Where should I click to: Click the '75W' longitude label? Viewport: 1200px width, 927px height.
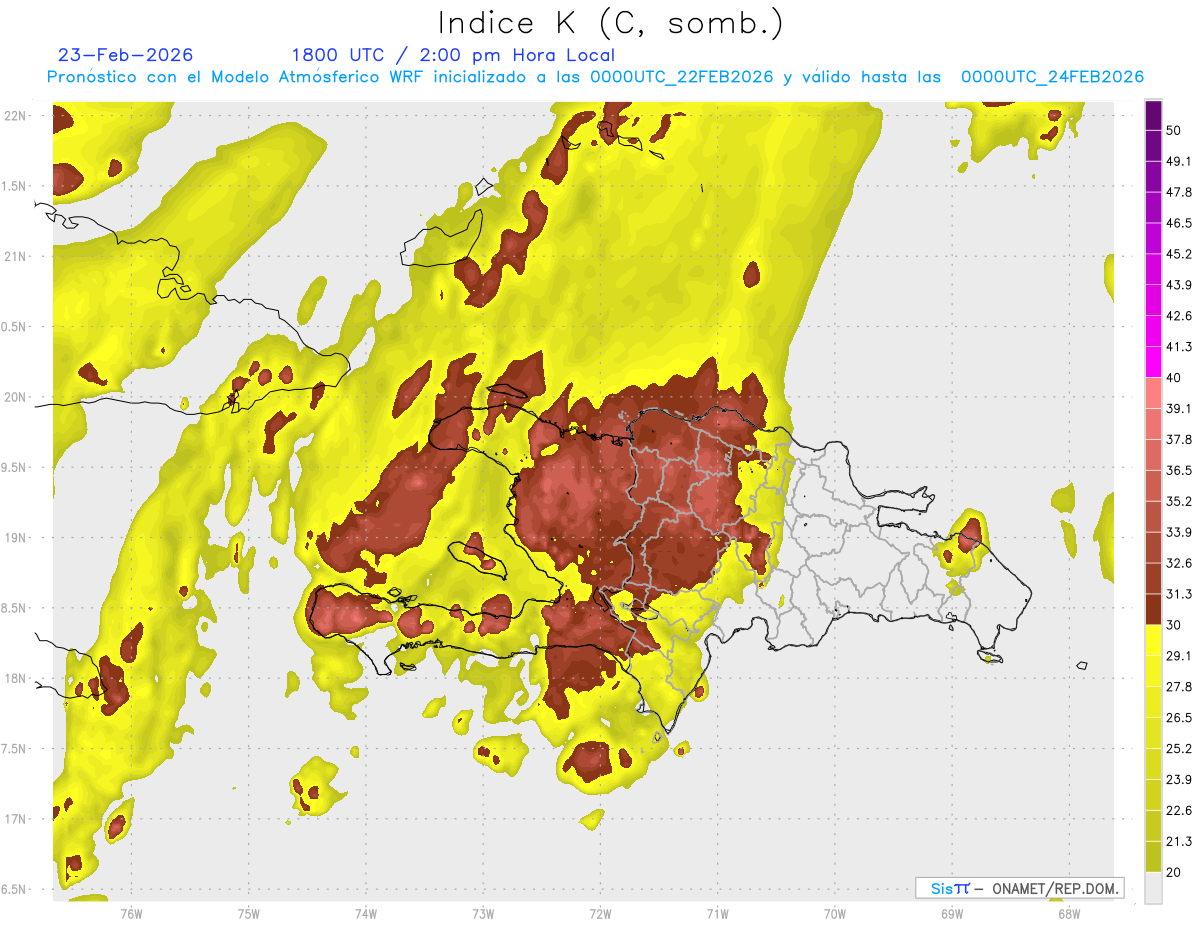249,914
